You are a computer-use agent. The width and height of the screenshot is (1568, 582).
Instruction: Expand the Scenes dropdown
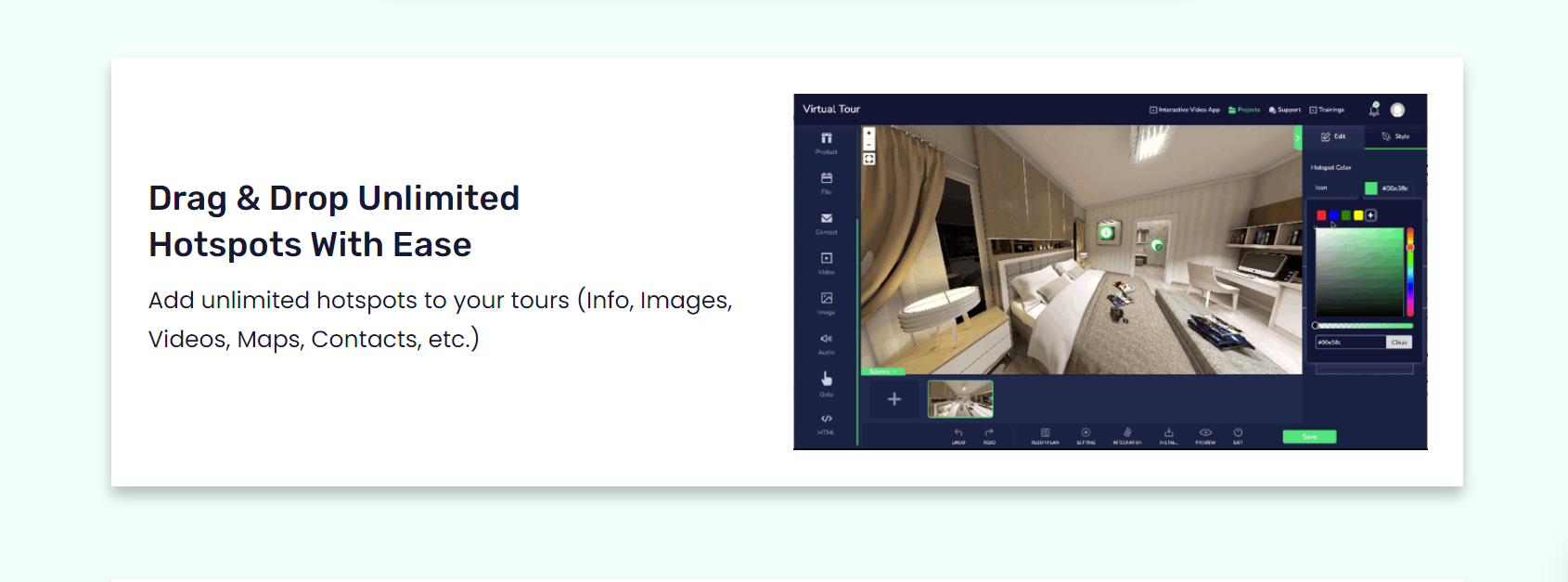coord(882,371)
